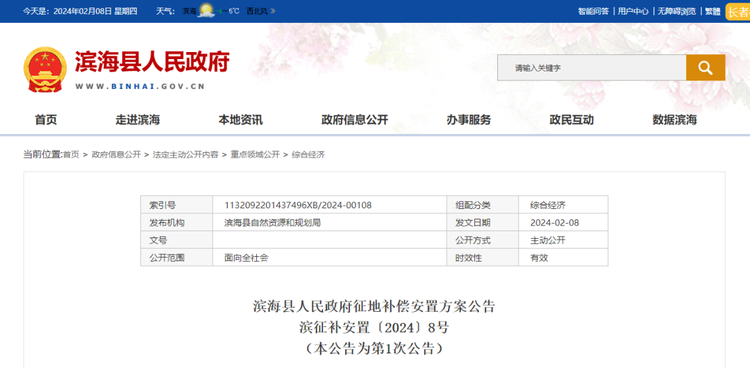Expand weather details via double-chevron arrow

pos(272,11)
